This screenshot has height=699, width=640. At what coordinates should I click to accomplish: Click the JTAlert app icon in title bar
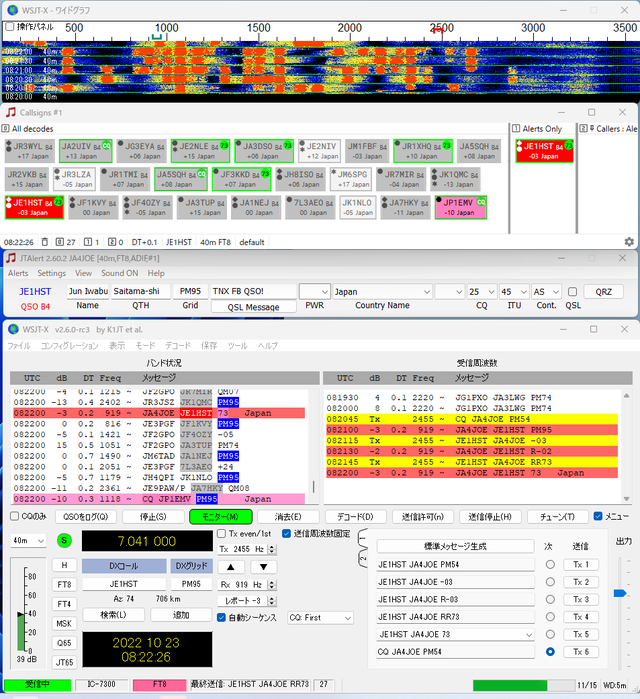click(11, 258)
